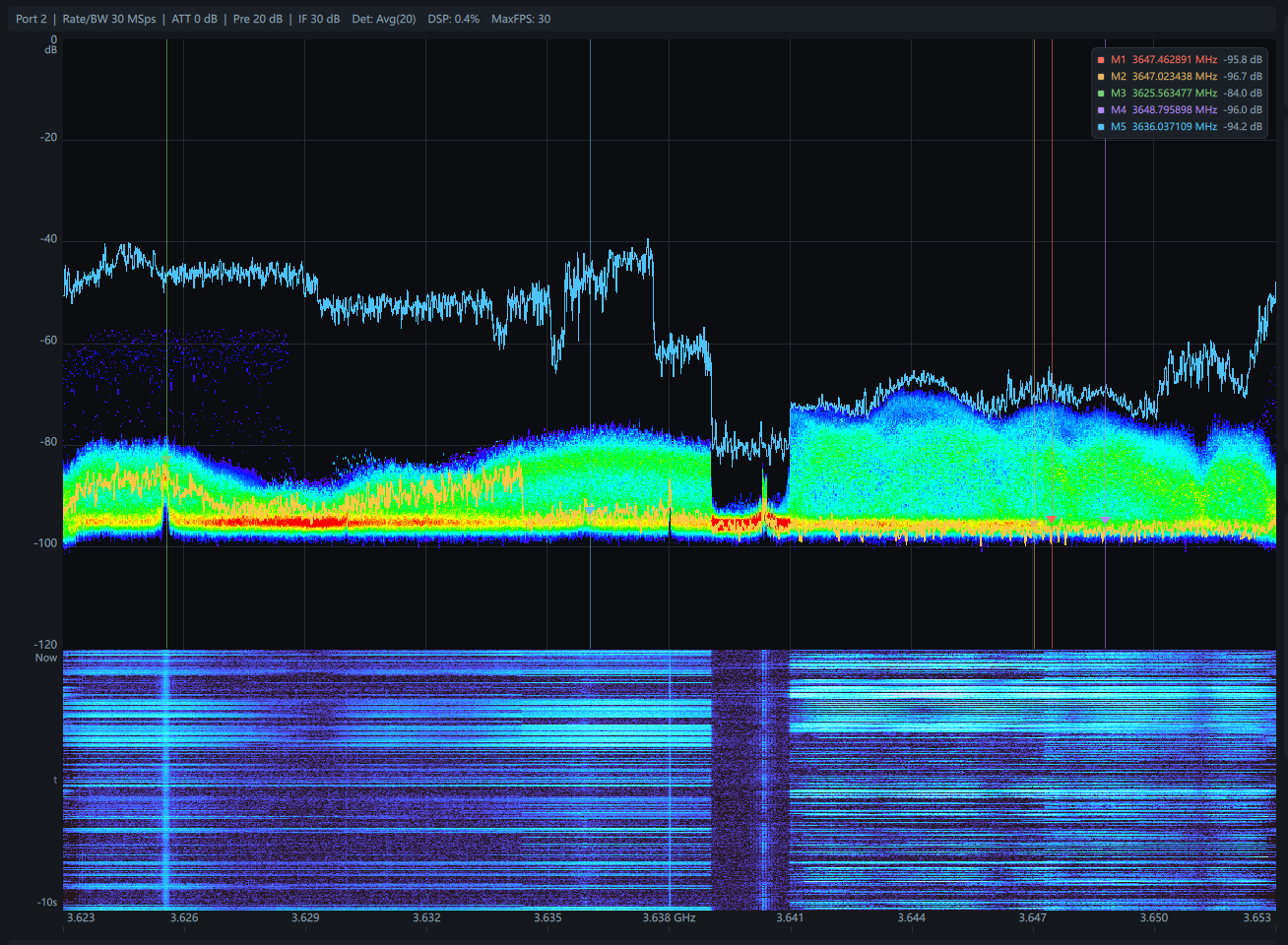Screen dimensions: 1288x945
Task: Adjust the ATT 0 dB attenuation setting
Action: click(194, 19)
